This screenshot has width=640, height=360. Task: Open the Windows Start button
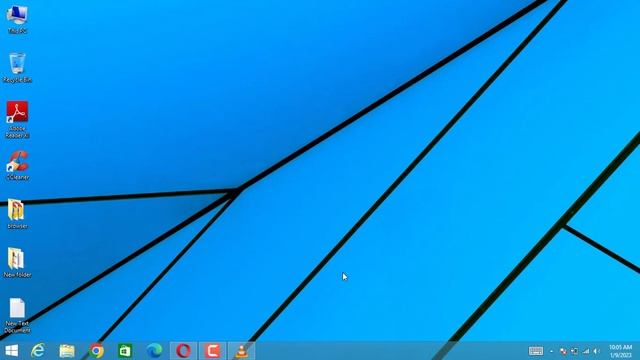11,351
